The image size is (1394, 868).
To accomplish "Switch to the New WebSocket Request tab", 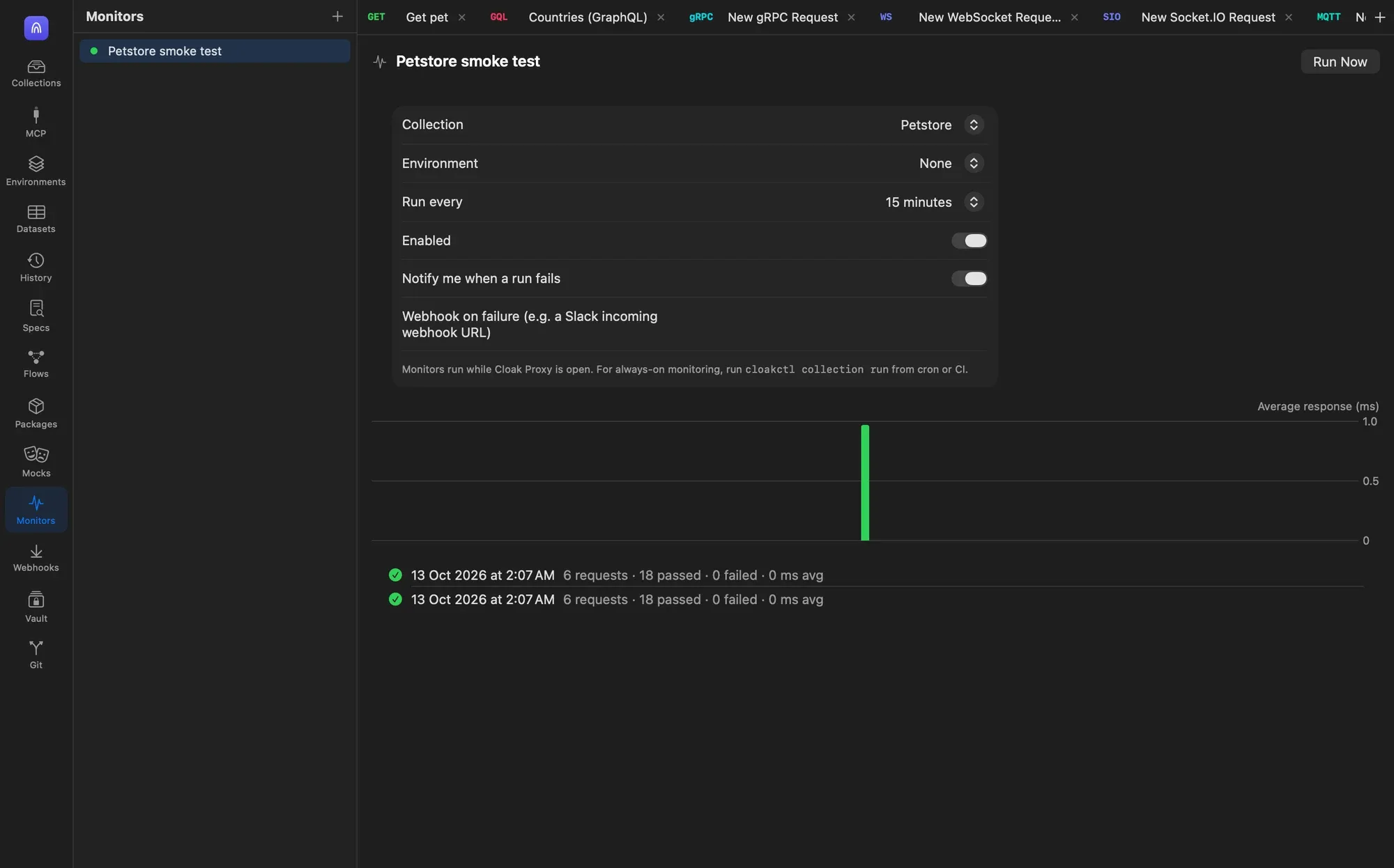I will point(990,17).
